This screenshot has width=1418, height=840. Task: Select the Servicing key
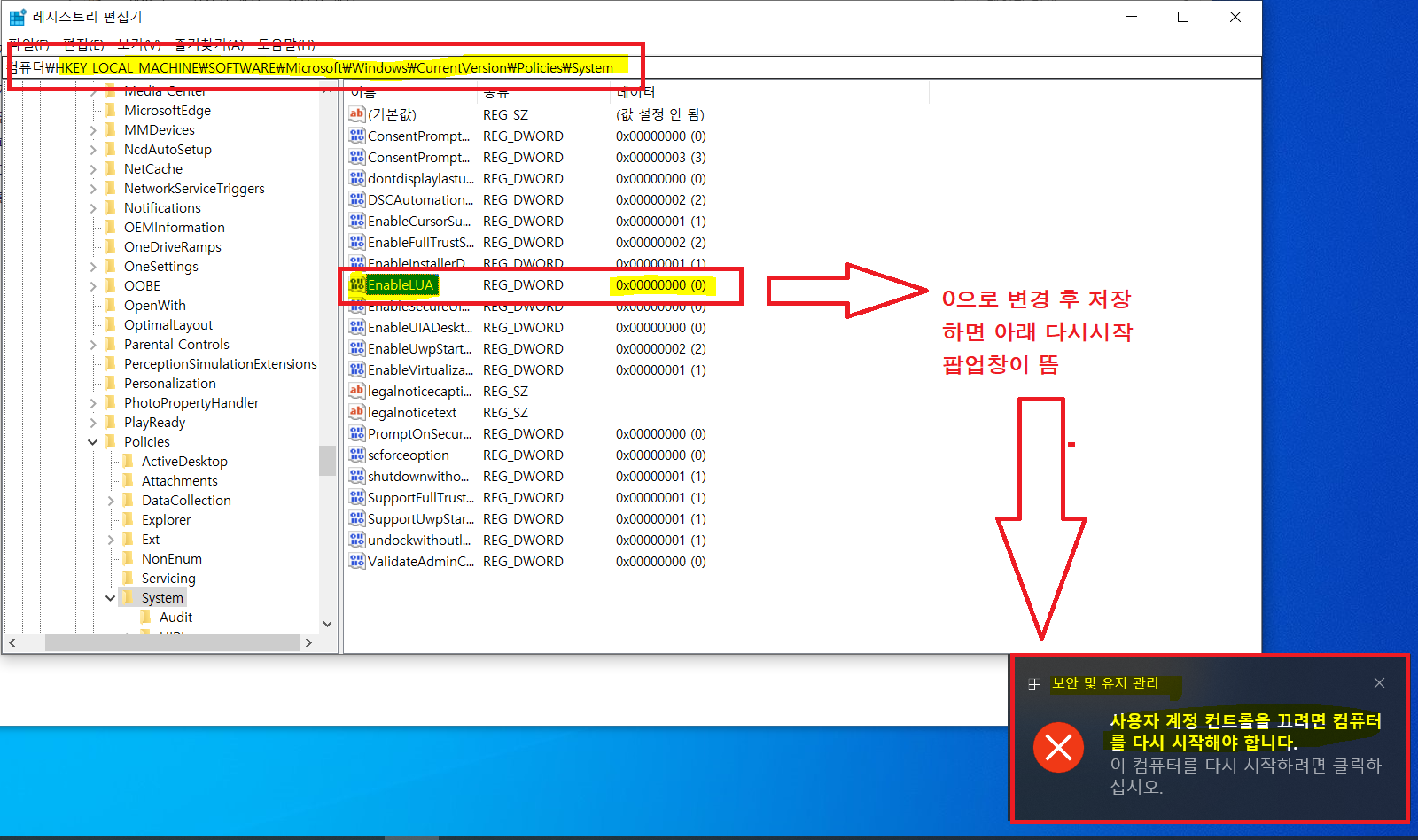168,579
